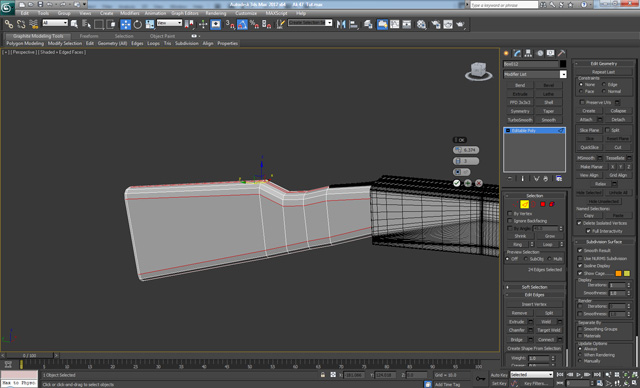Toggle Isoline Display checkbox
640x388 pixels.
[580, 266]
